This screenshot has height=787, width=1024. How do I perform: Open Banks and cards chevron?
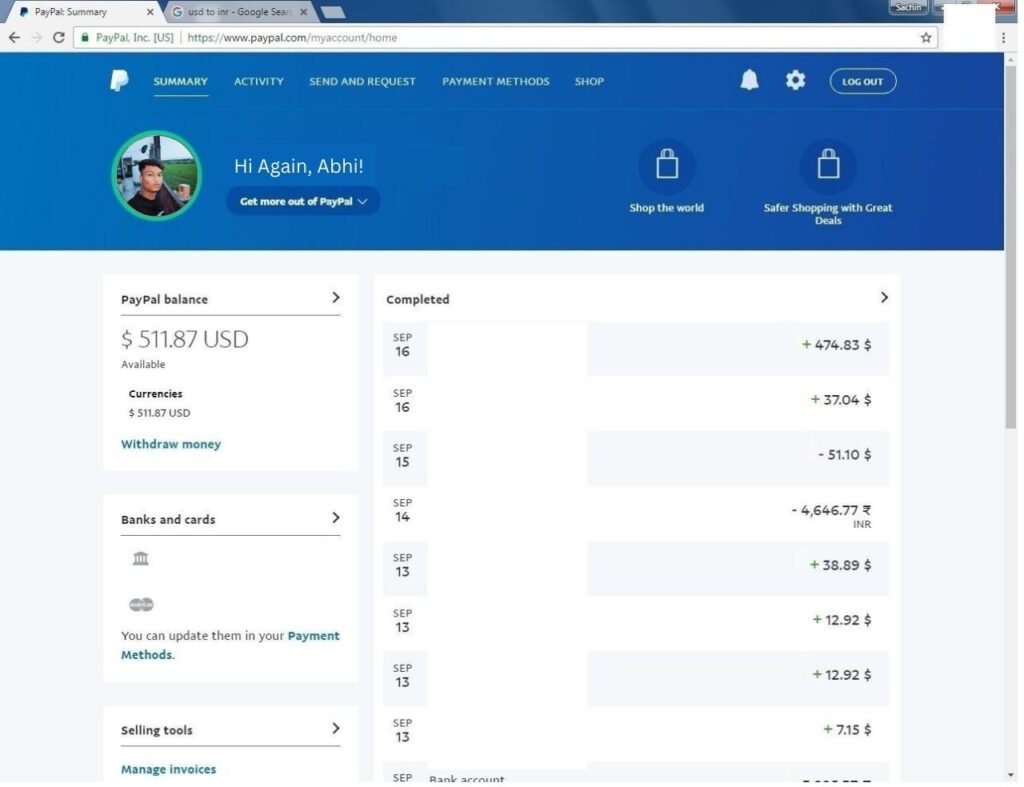336,518
